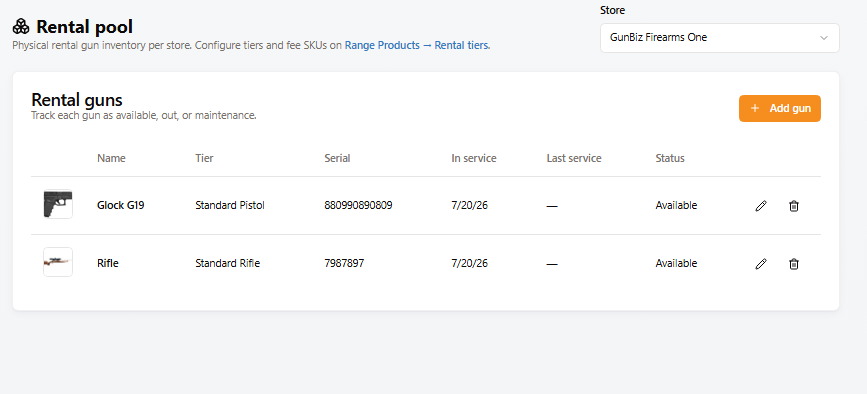Click the Last service column header
Viewport: 867px width, 394px height.
coord(574,158)
